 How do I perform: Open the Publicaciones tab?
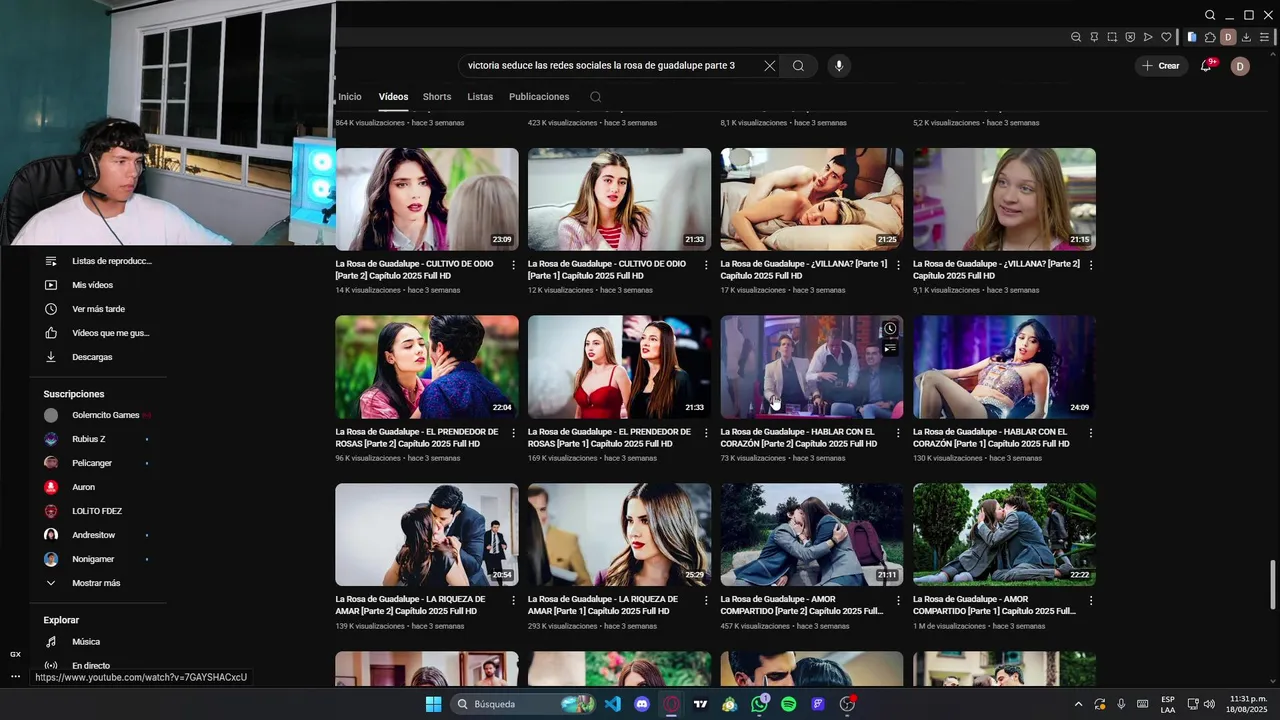pyautogui.click(x=539, y=97)
